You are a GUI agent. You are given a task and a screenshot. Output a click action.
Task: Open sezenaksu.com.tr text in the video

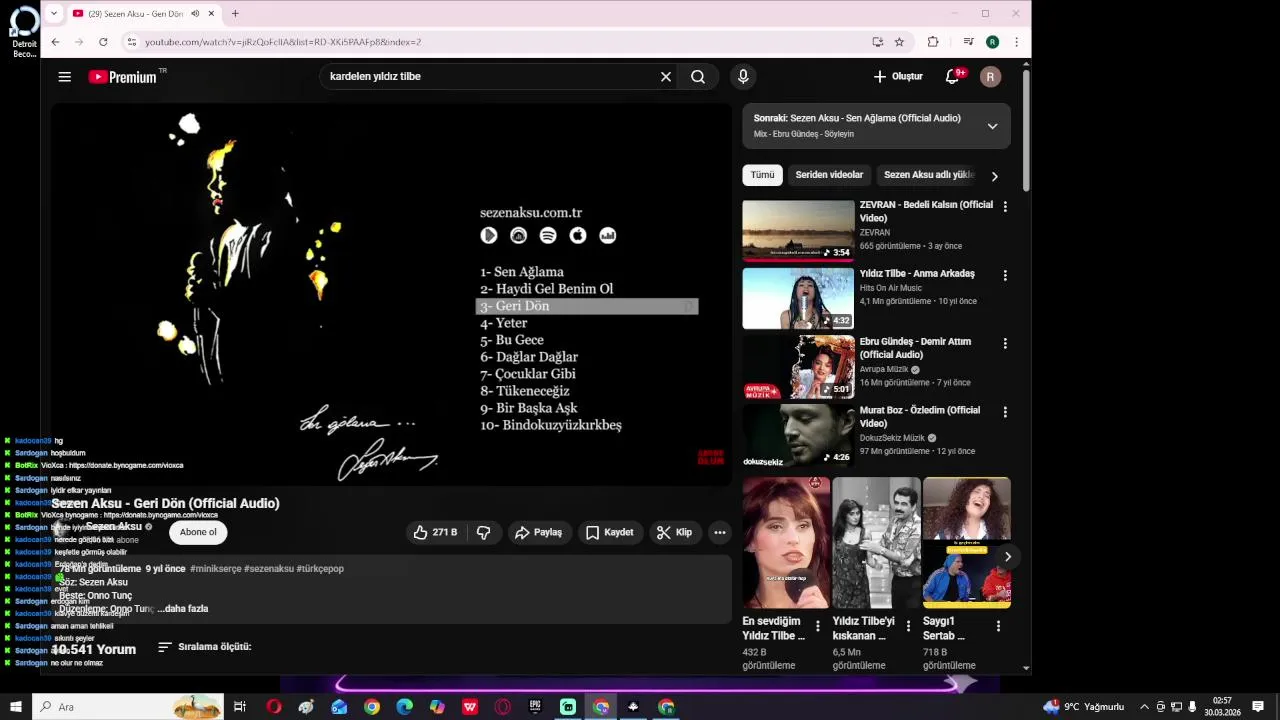[531, 213]
